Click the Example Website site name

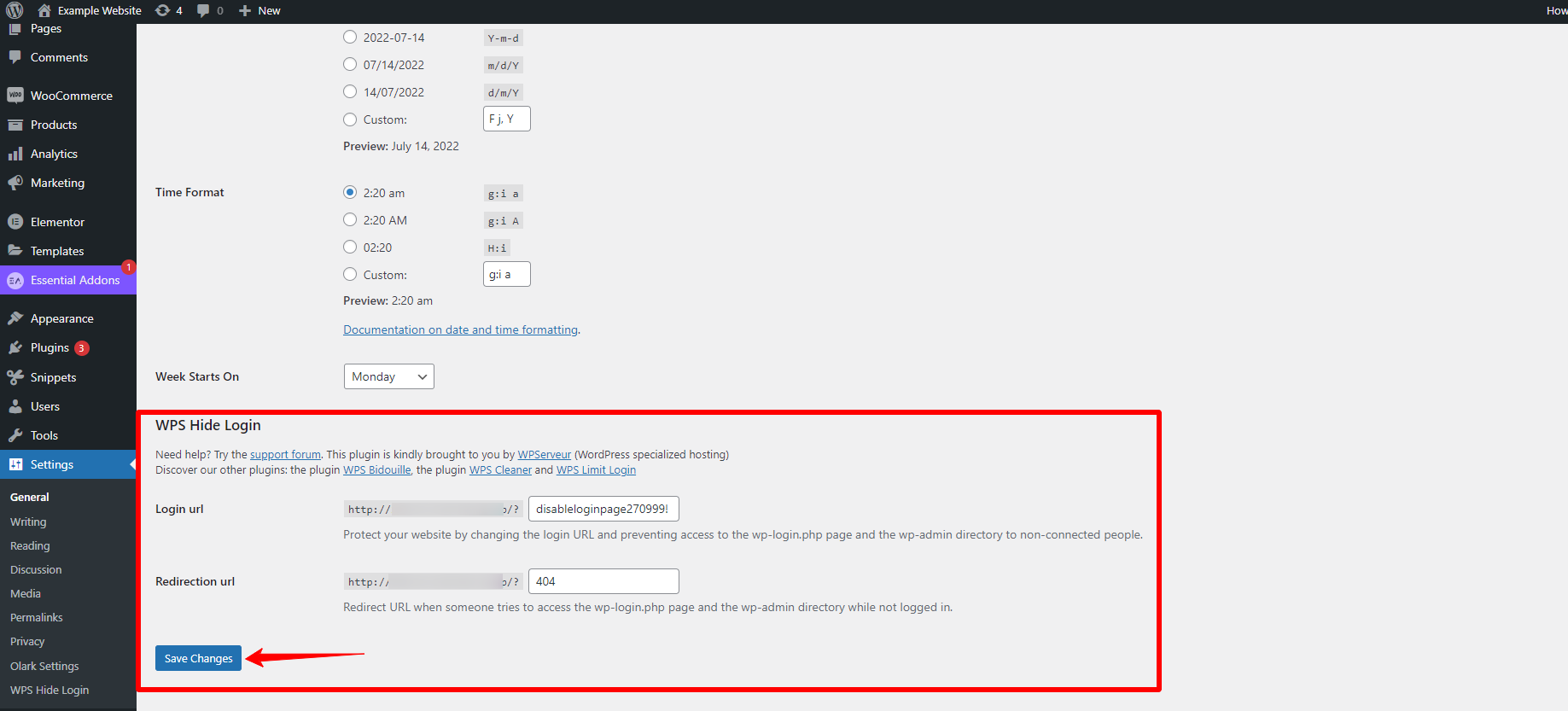pyautogui.click(x=100, y=10)
